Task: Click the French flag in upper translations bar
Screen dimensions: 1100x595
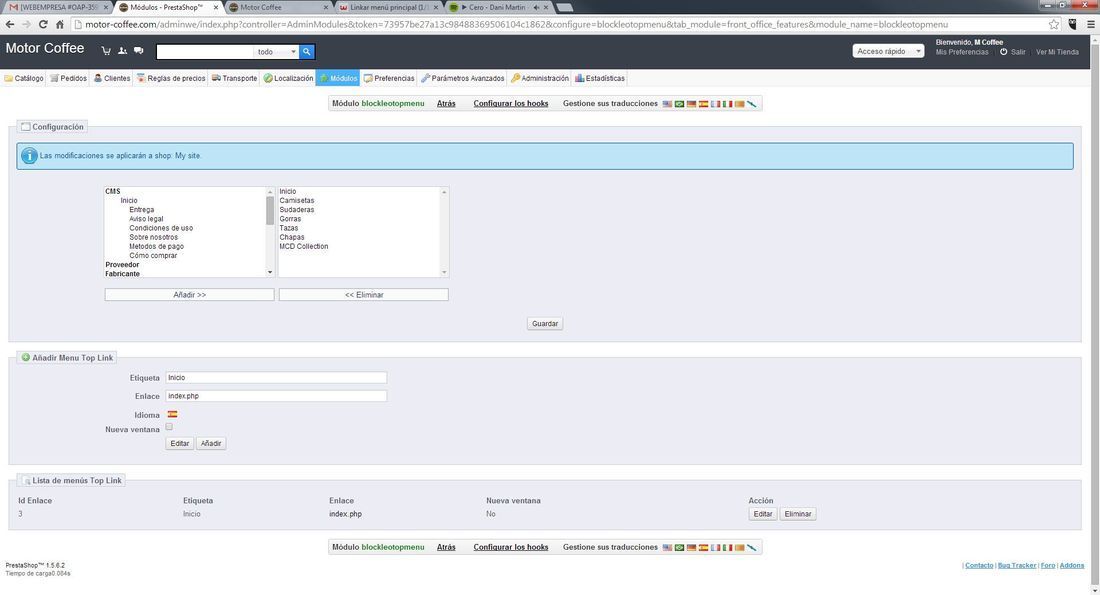Action: coord(715,104)
